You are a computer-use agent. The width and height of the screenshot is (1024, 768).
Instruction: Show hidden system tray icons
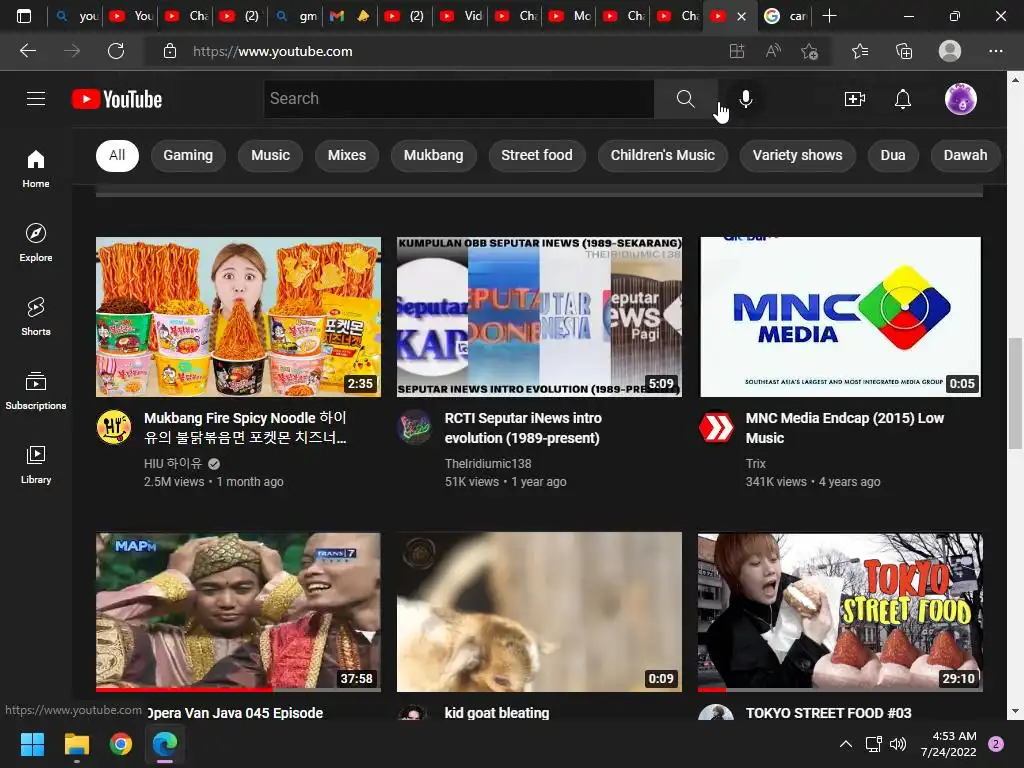pos(846,744)
